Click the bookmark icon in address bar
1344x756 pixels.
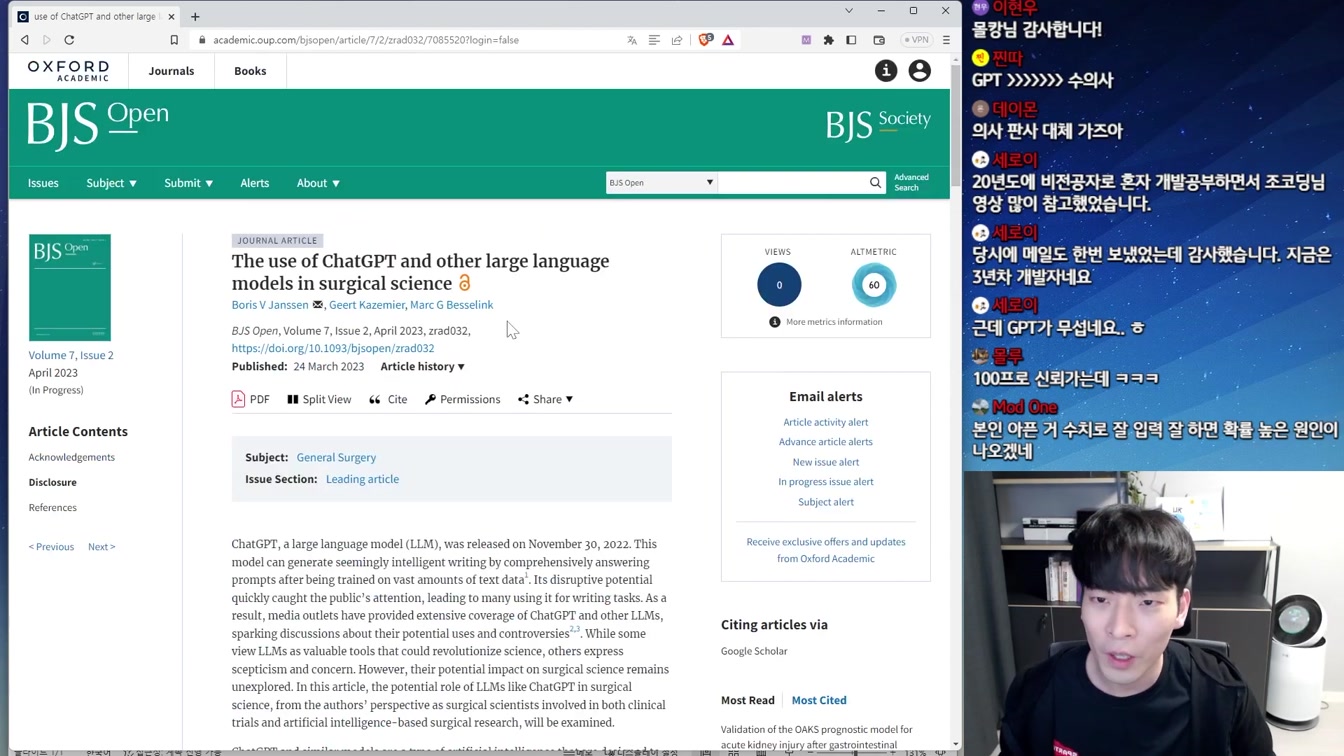click(174, 40)
